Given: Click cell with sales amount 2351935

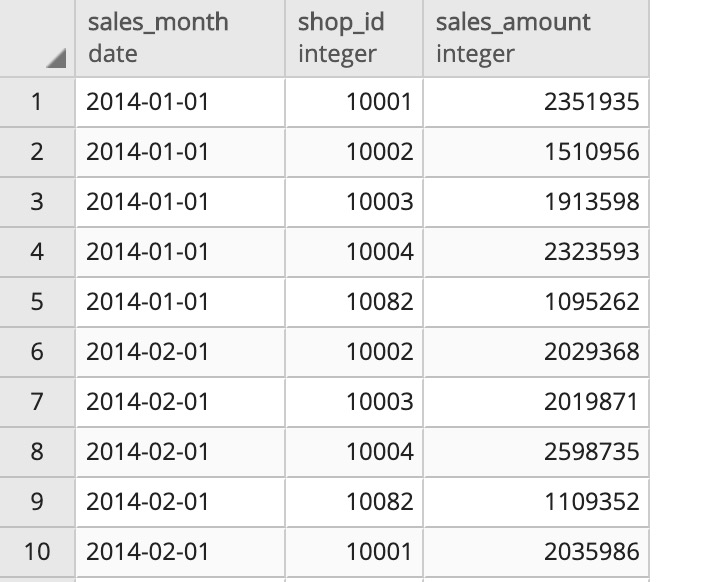Looking at the screenshot, I should pyautogui.click(x=536, y=102).
